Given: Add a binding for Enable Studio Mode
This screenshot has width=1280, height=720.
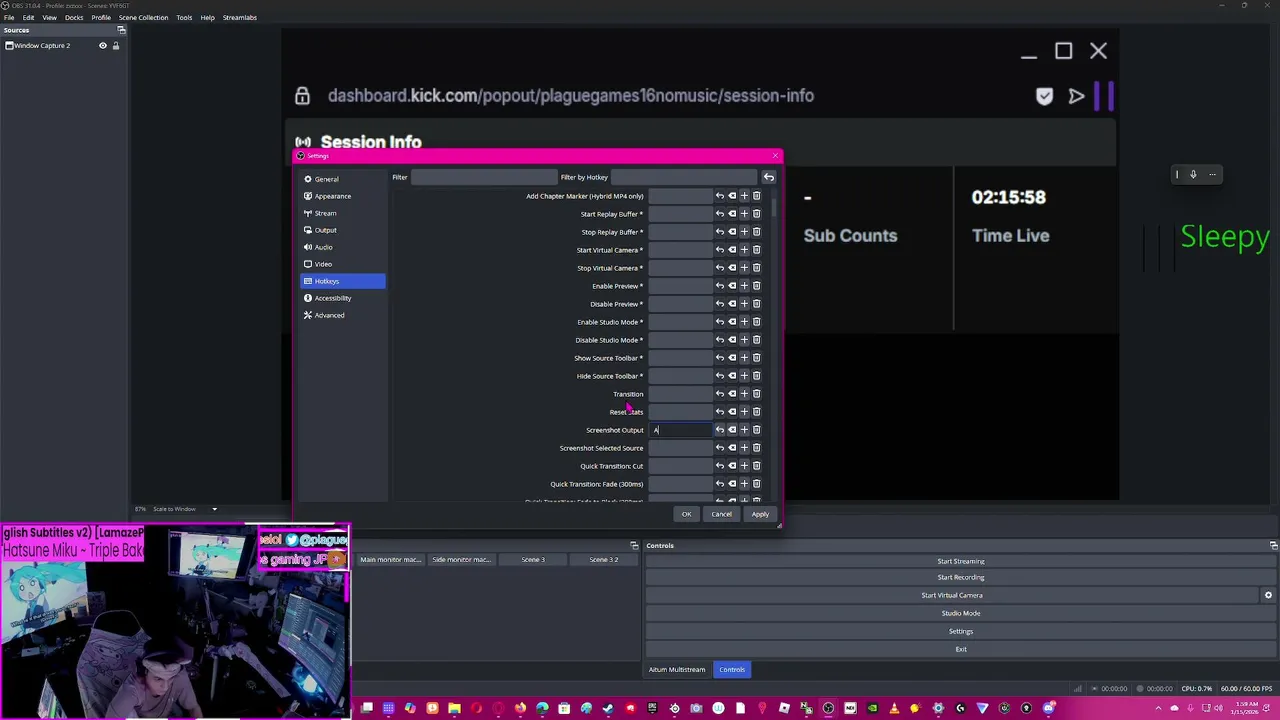Looking at the screenshot, I should coord(744,322).
